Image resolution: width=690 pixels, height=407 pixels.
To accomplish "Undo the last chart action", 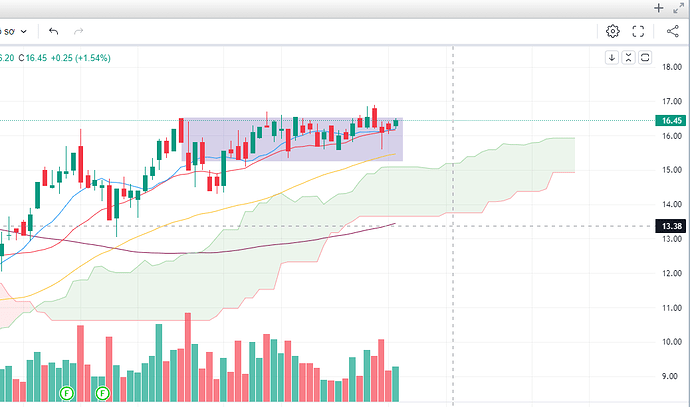I will (52, 32).
